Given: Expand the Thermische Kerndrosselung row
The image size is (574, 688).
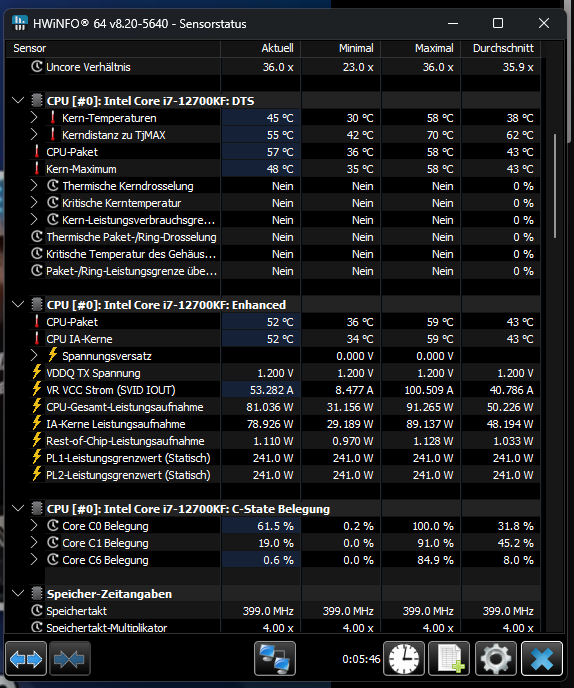Looking at the screenshot, I should (x=34, y=186).
